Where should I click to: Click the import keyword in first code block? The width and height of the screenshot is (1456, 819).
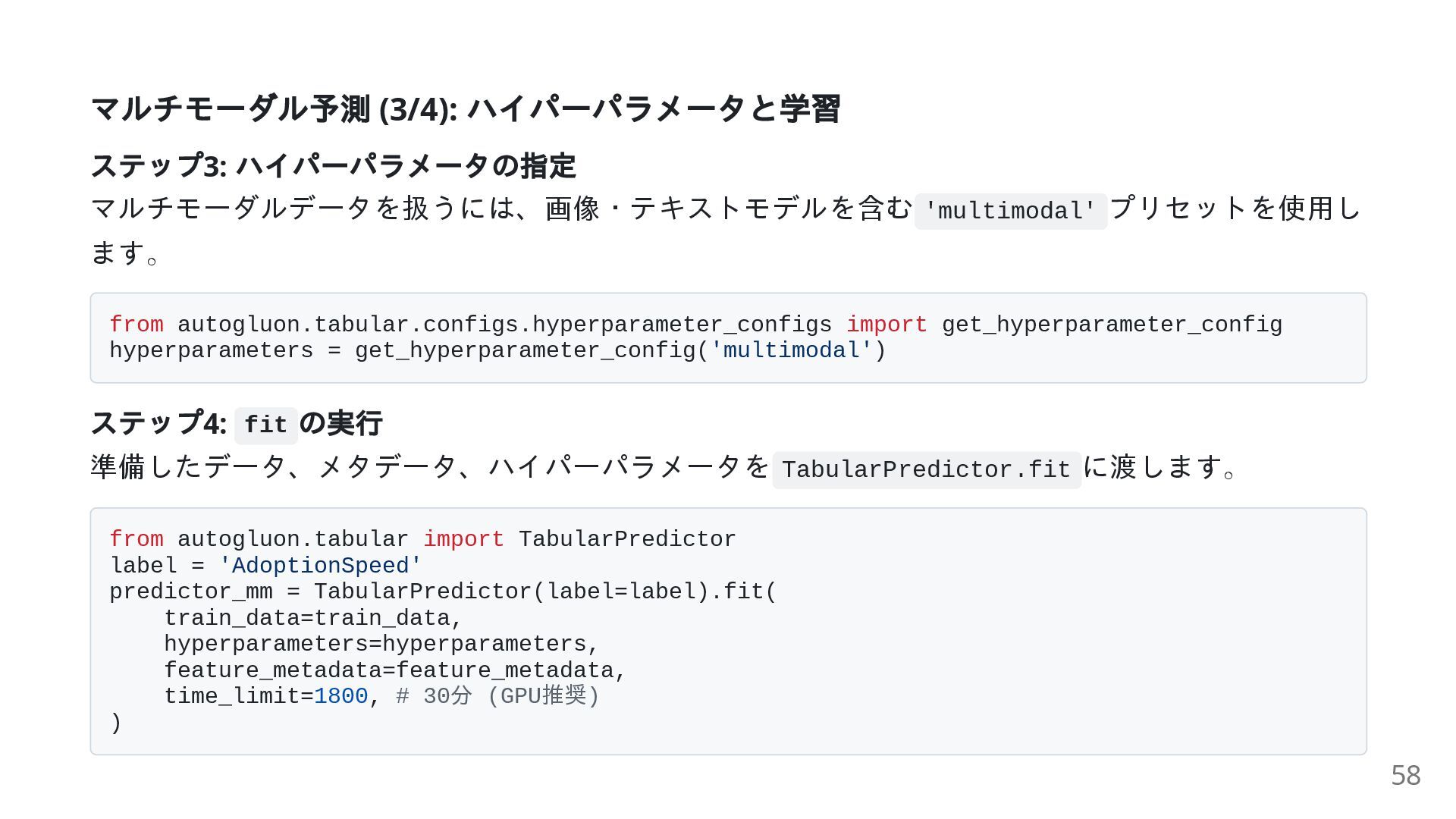tap(886, 325)
